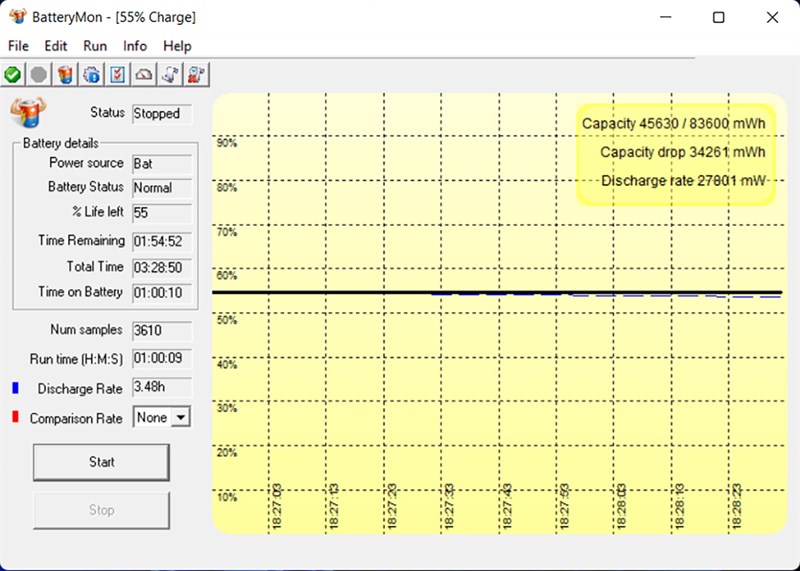This screenshot has width=800, height=571.
Task: Click the gear with blue info badge icon
Action: click(92, 75)
